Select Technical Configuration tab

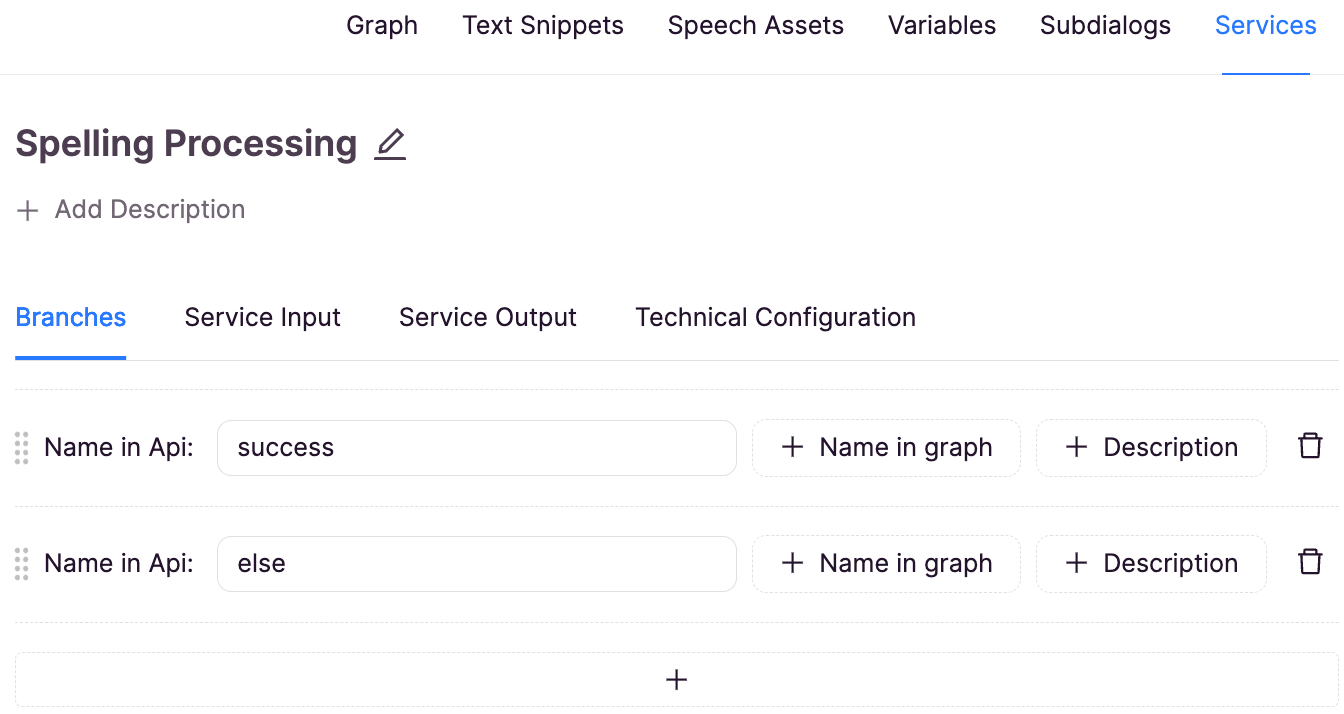[776, 318]
